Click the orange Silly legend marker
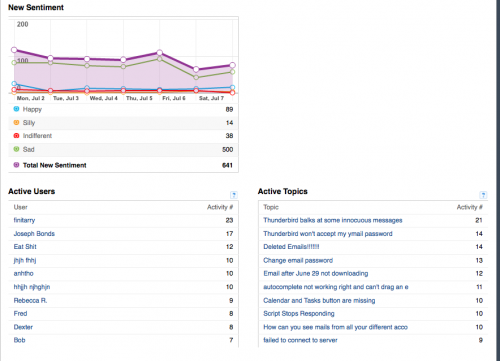This screenshot has height=361, width=500. (16, 122)
